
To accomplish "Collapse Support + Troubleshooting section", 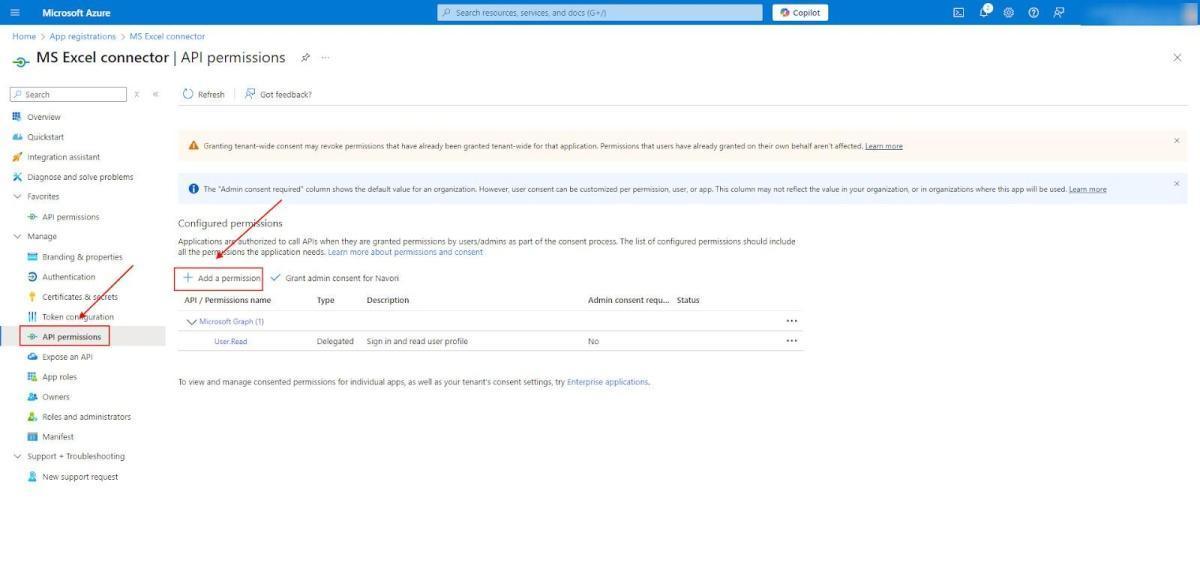I will point(16,456).
